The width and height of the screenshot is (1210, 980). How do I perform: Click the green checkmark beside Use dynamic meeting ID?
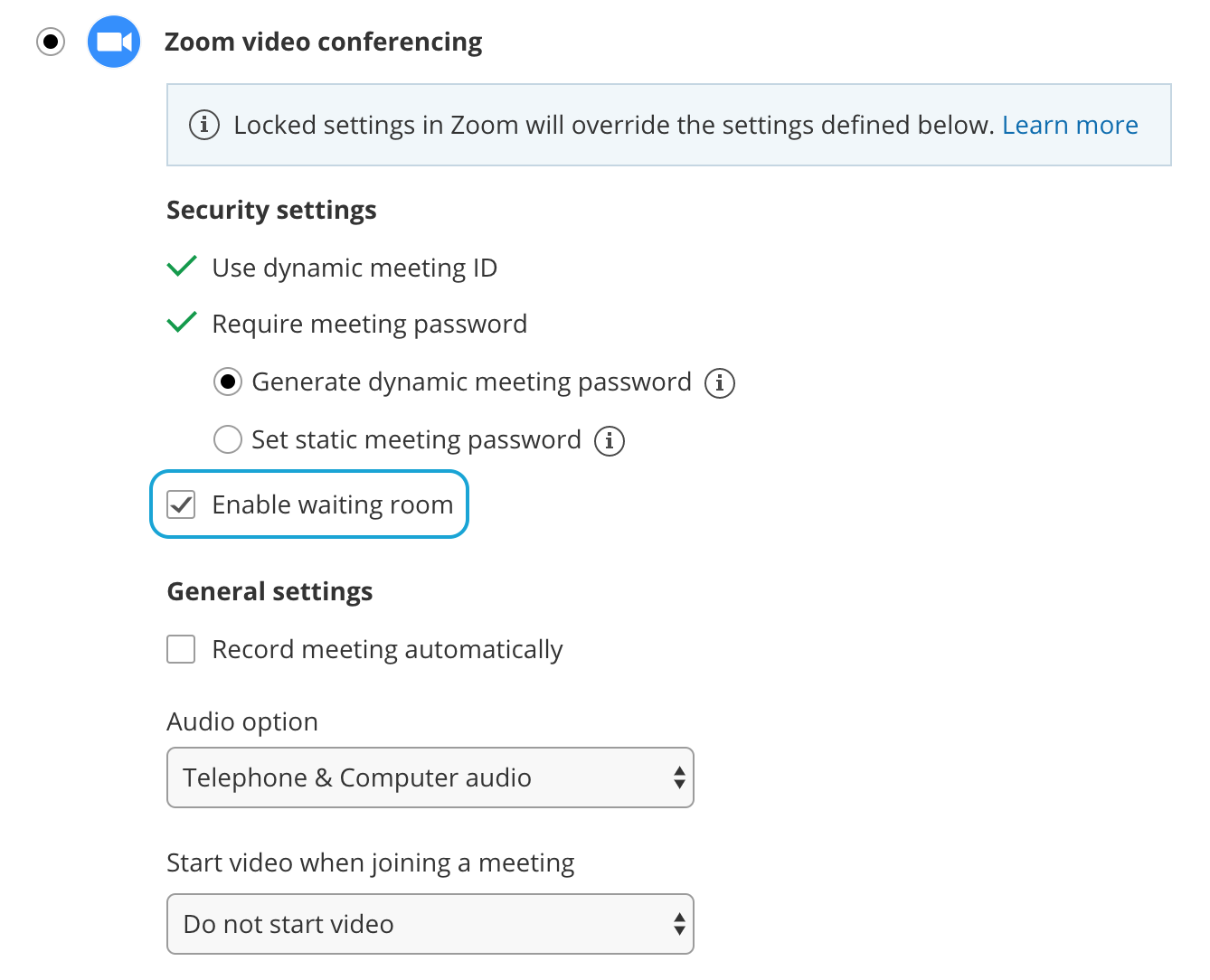tap(182, 267)
